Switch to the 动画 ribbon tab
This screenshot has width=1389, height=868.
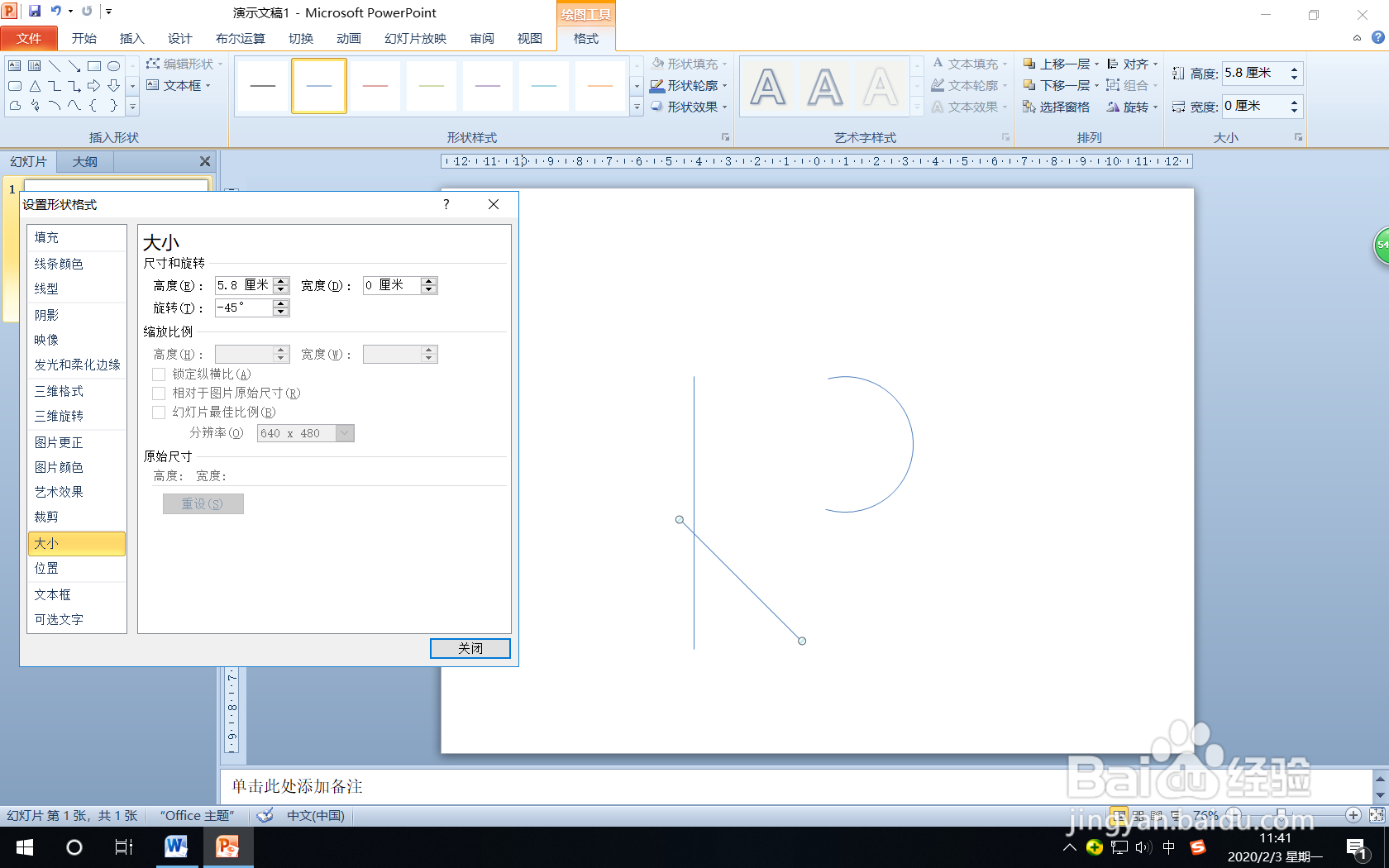coord(348,38)
